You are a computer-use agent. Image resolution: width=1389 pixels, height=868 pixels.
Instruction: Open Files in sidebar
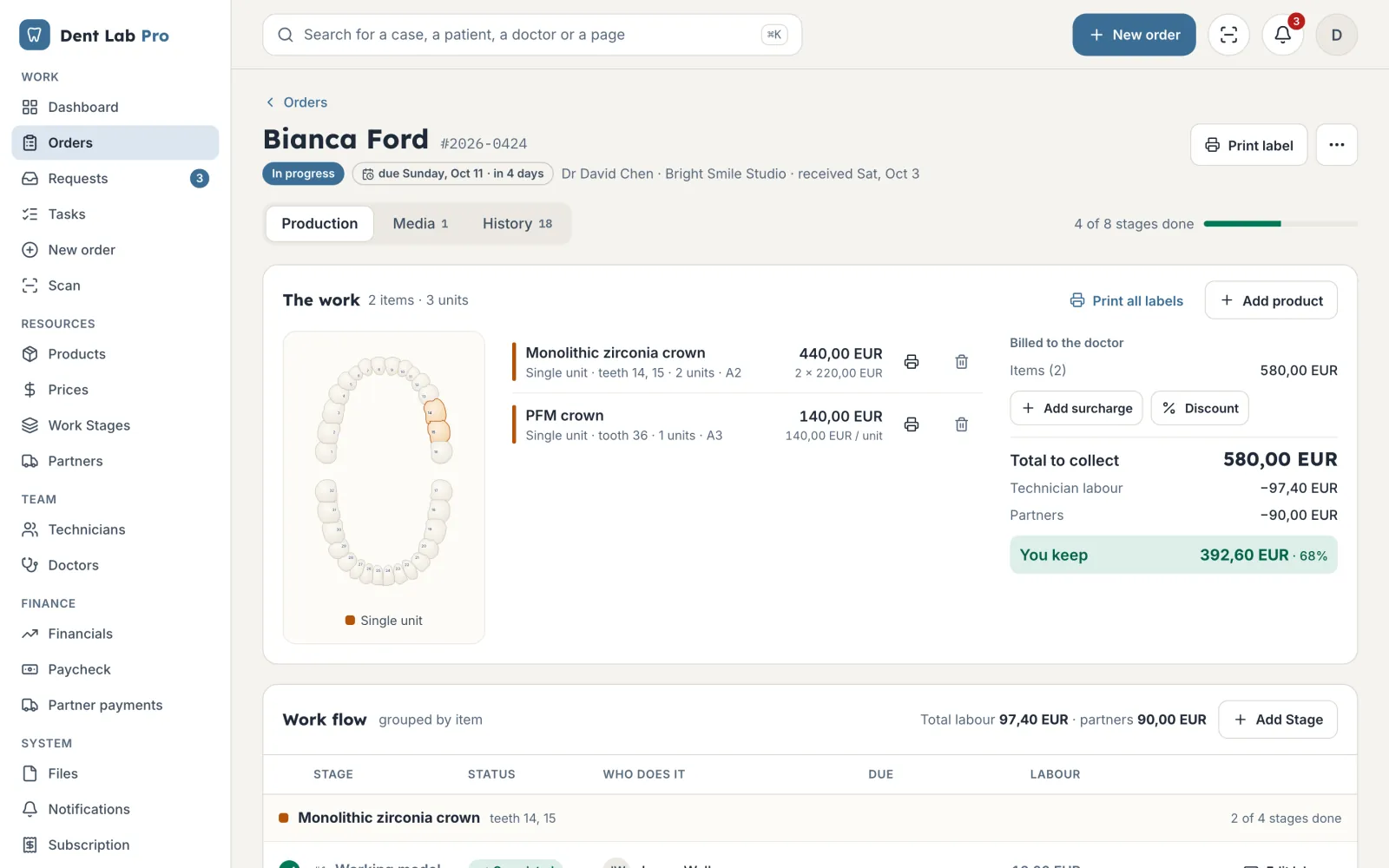(x=115, y=773)
